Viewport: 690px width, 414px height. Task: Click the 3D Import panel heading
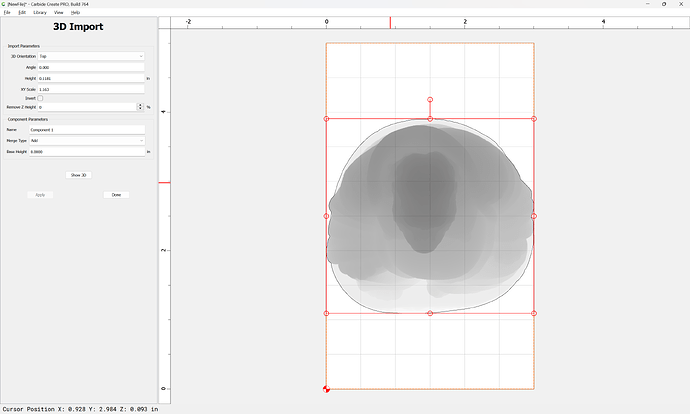(78, 26)
